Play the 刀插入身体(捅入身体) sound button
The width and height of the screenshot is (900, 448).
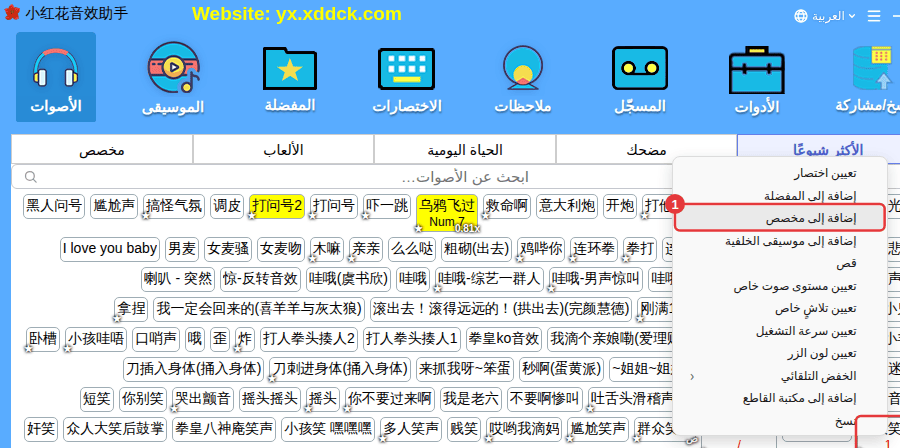click(x=193, y=369)
